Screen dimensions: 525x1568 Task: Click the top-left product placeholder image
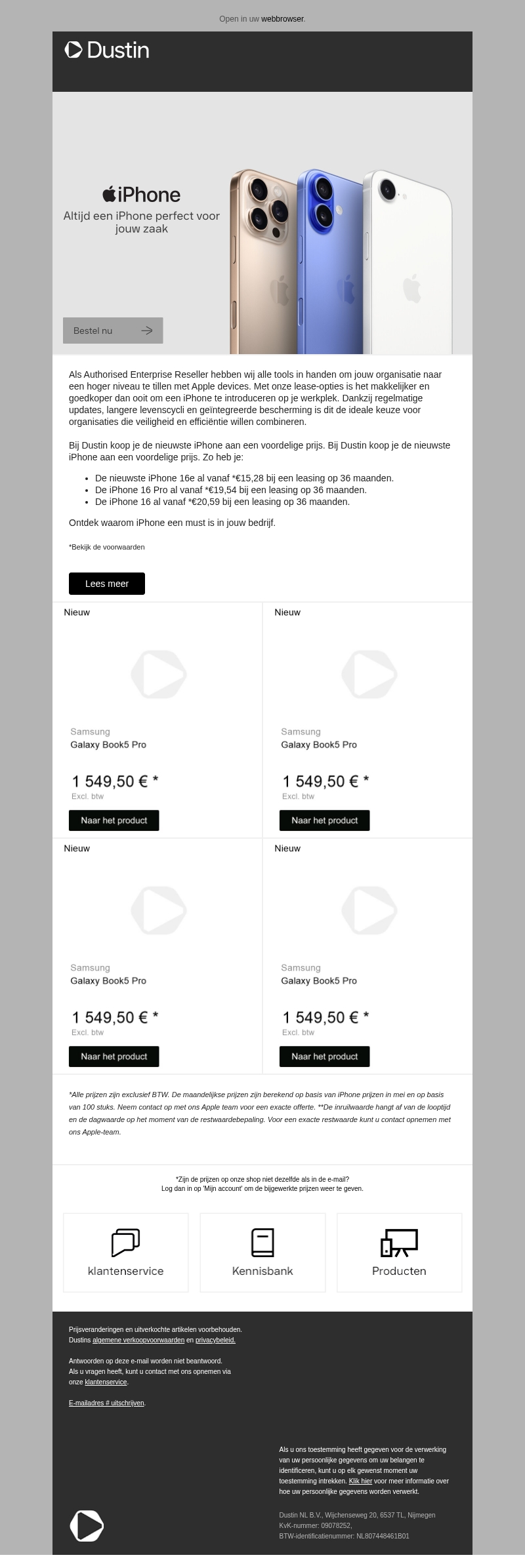159,673
